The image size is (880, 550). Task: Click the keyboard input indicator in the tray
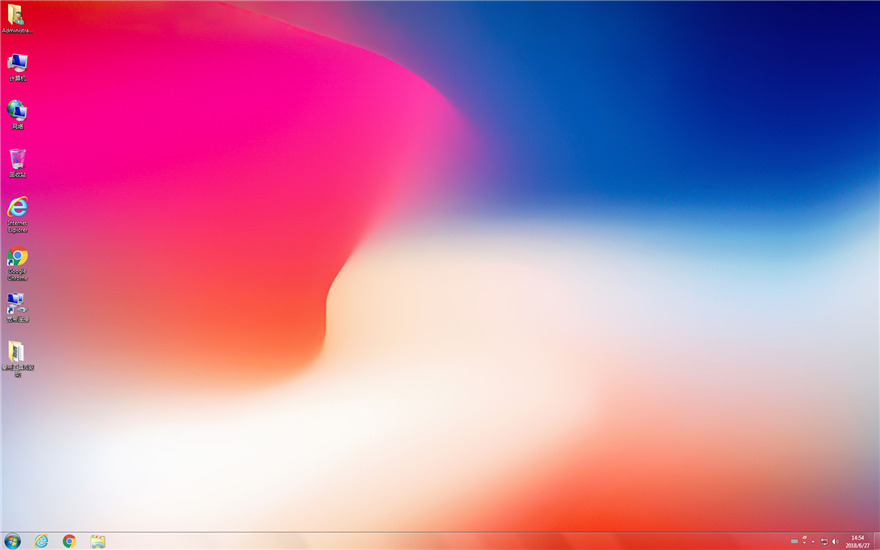coord(795,541)
